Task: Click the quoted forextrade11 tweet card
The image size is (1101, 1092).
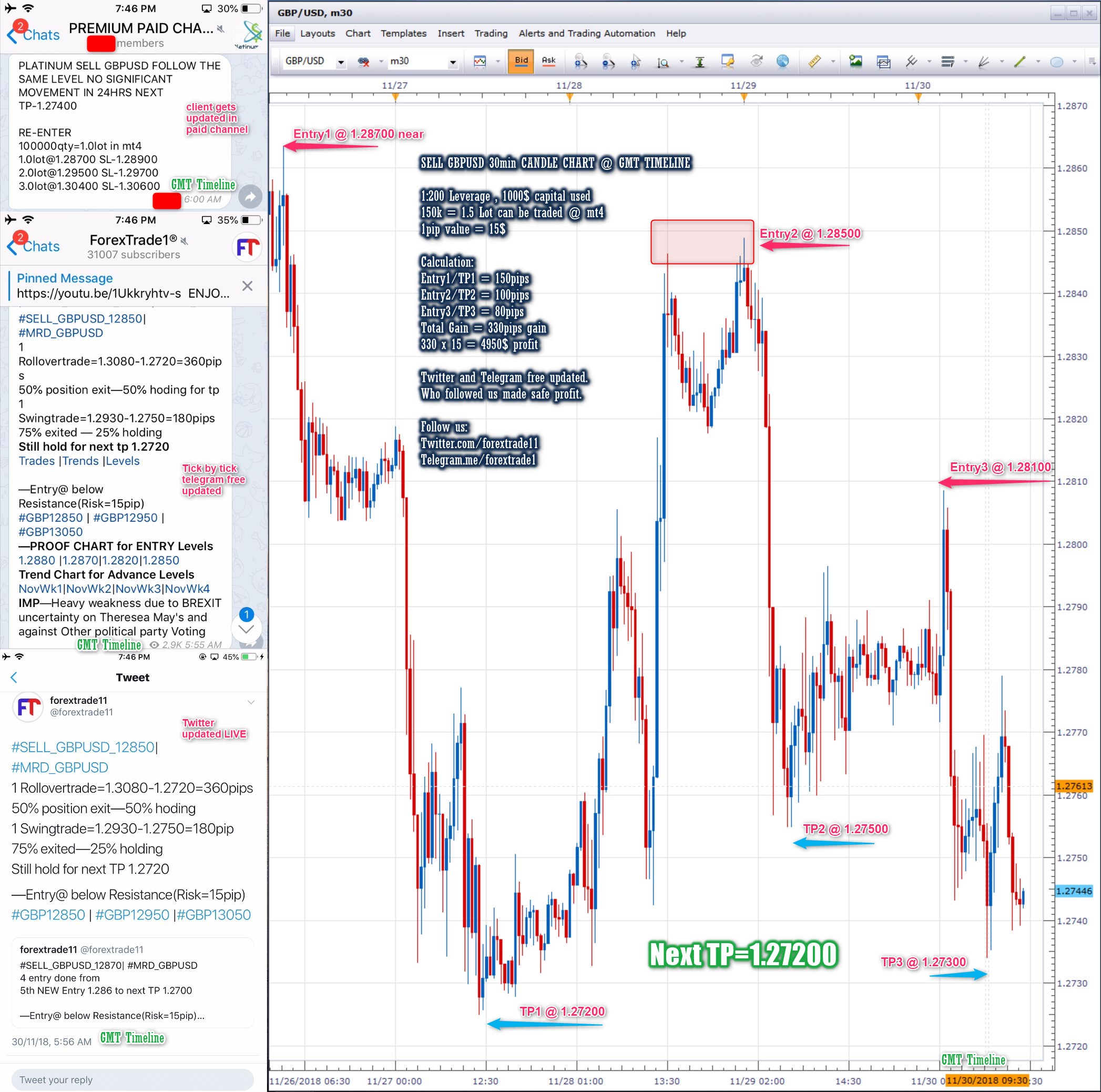Action: pyautogui.click(x=132, y=983)
